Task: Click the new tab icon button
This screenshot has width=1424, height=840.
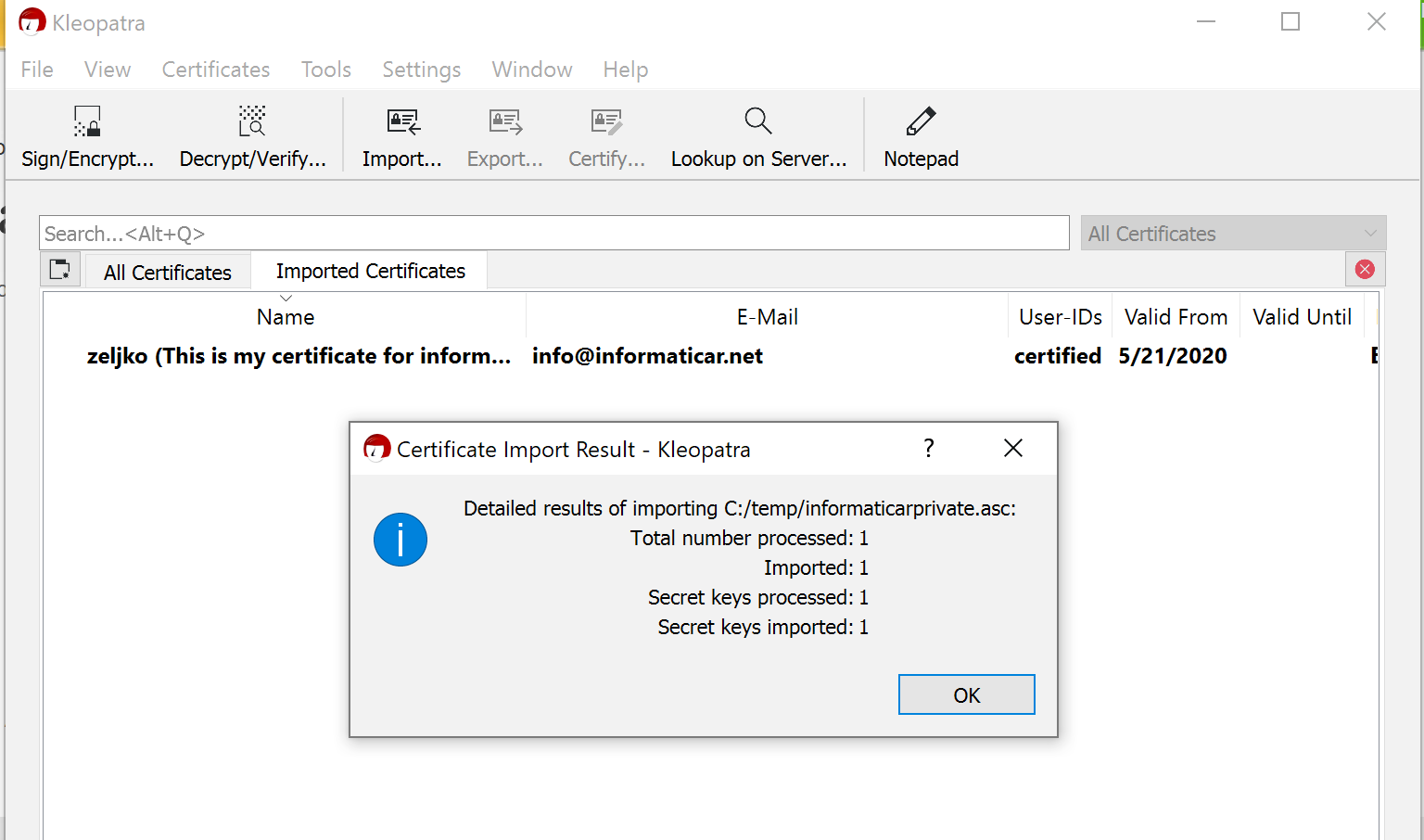Action: point(60,270)
